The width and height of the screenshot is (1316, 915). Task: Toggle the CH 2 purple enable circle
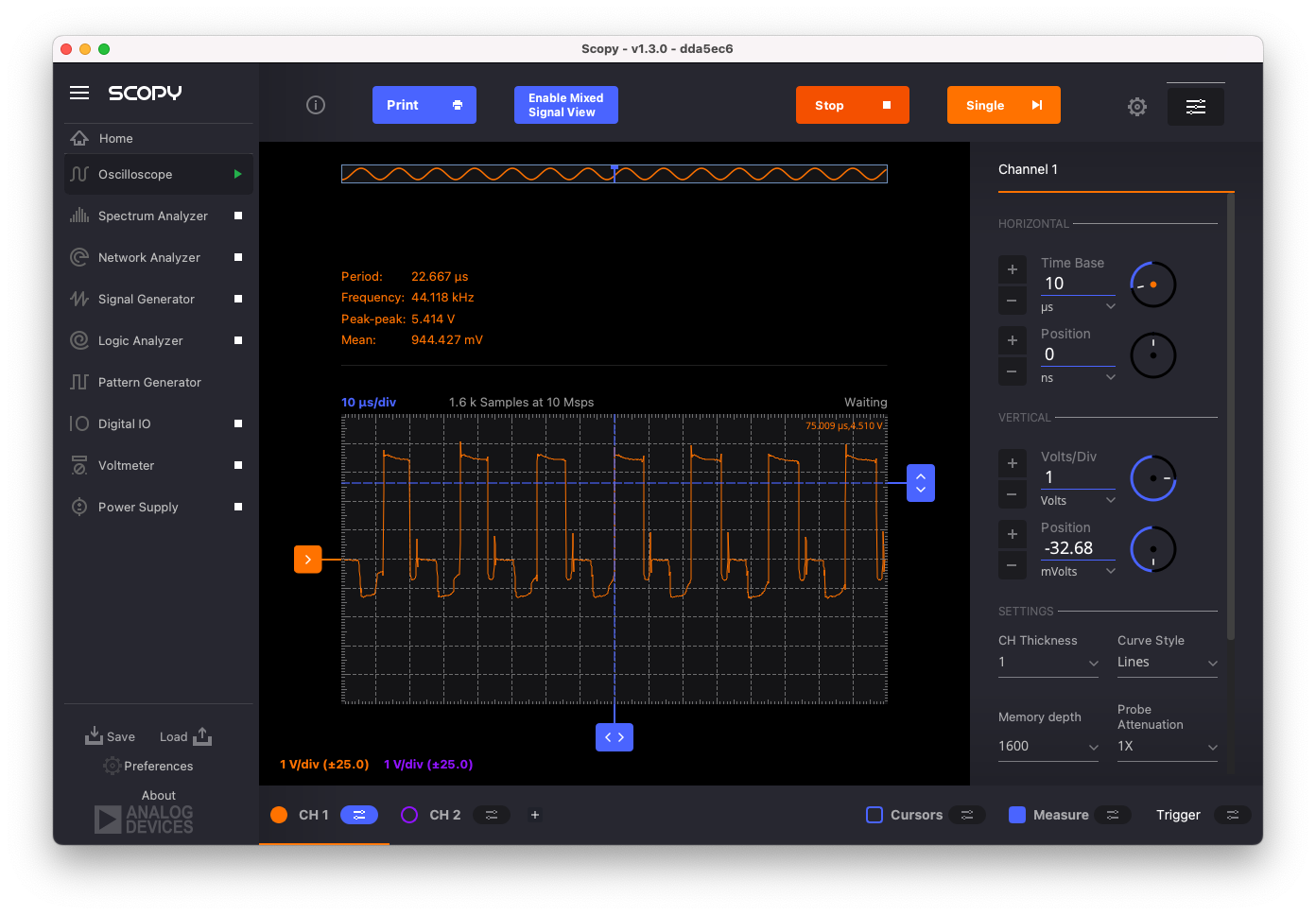click(409, 815)
